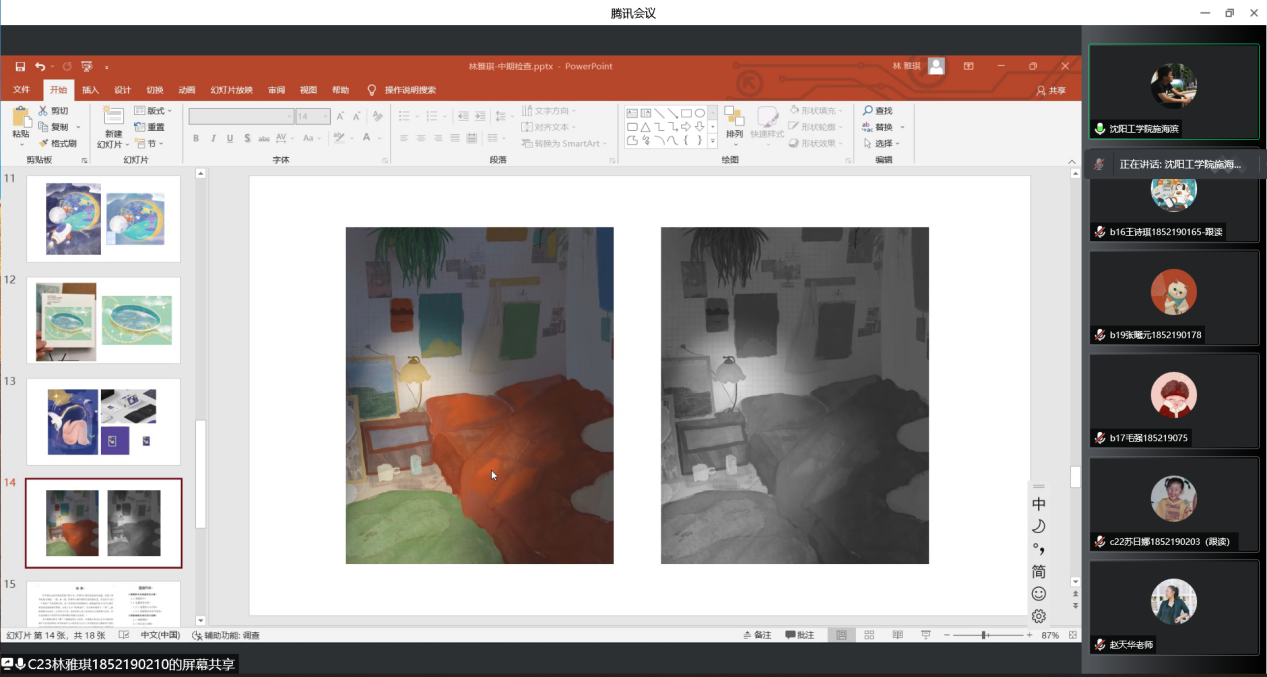
Task: Select slide 13 thumbnail in slide panel
Action: tap(103, 421)
